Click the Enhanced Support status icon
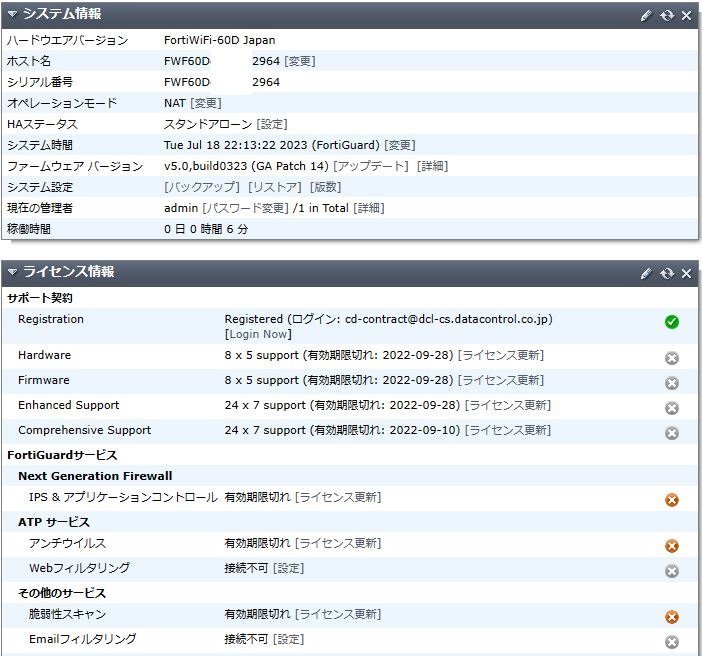The height and width of the screenshot is (656, 702). point(672,408)
